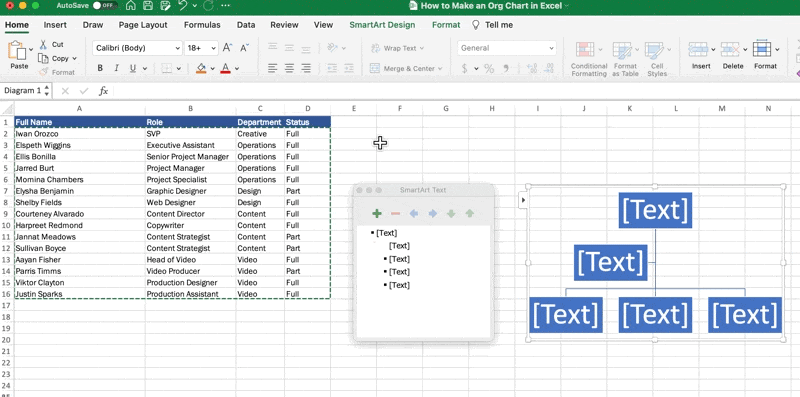Decrease font size with the small A icon
The width and height of the screenshot is (800, 397).
click(x=244, y=48)
